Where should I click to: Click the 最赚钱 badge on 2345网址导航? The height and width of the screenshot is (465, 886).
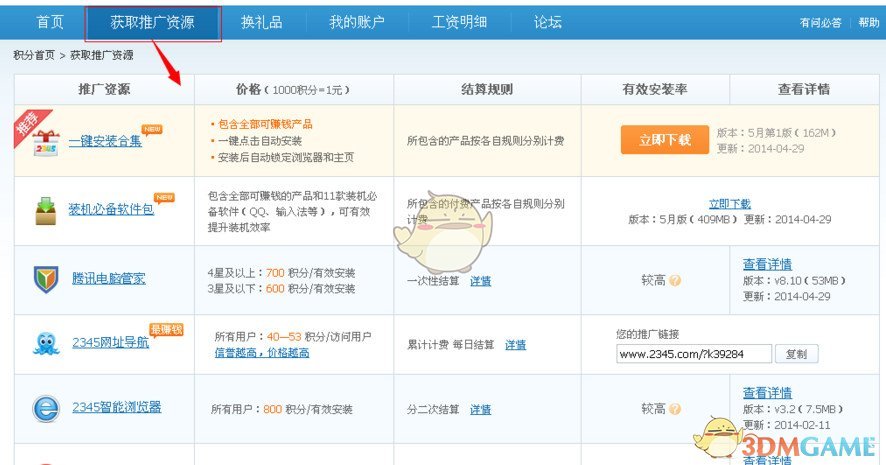pyautogui.click(x=167, y=329)
